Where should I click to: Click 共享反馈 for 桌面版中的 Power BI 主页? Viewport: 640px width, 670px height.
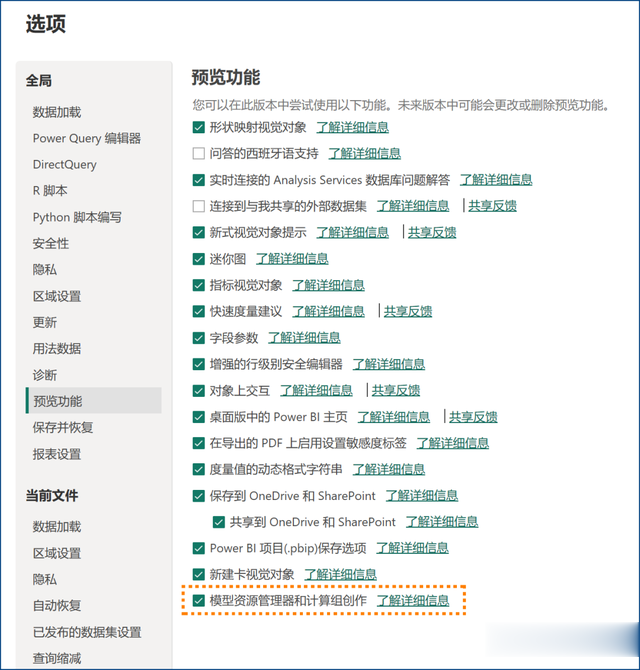coord(473,417)
